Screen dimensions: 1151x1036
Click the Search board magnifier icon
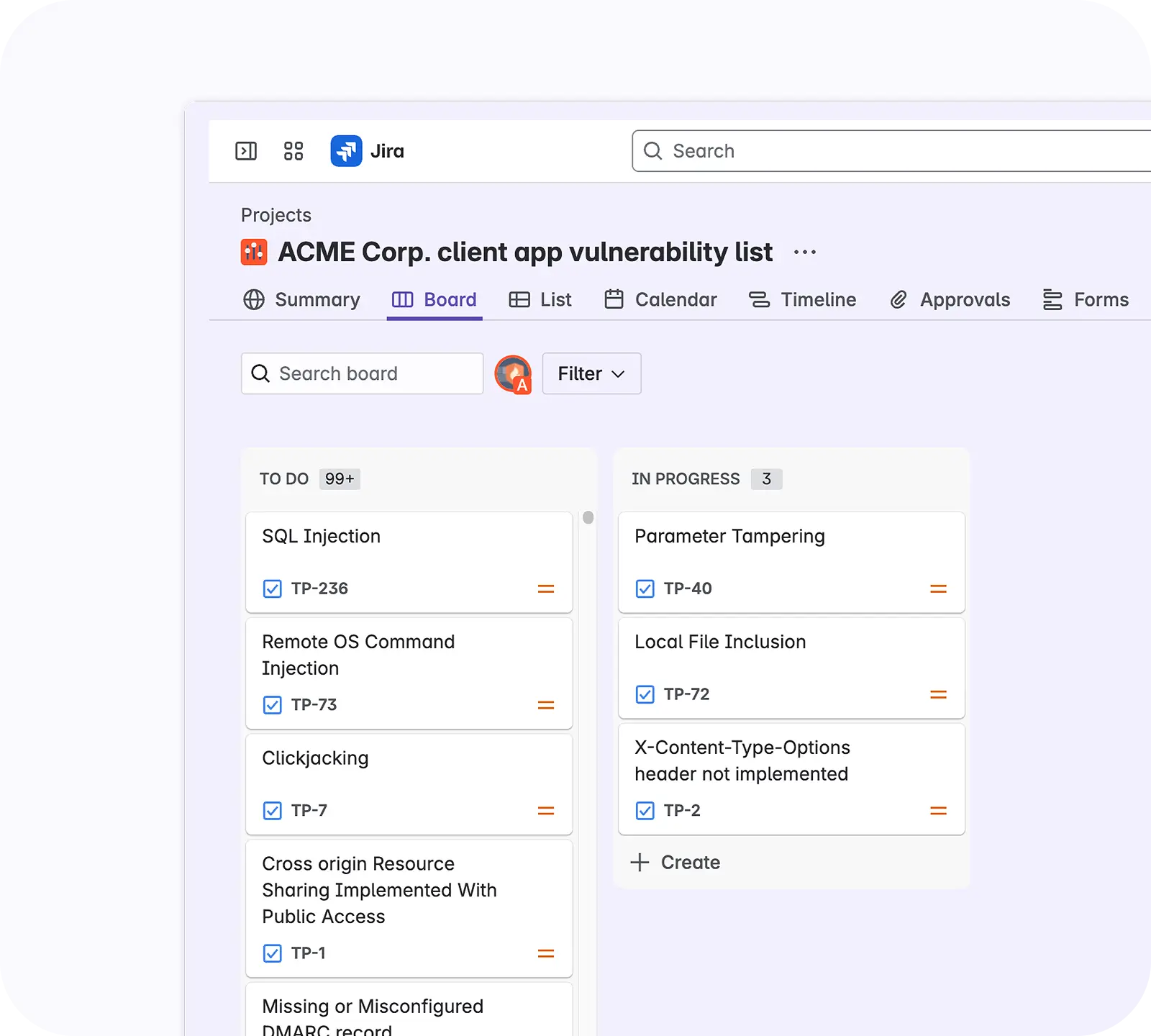point(260,373)
